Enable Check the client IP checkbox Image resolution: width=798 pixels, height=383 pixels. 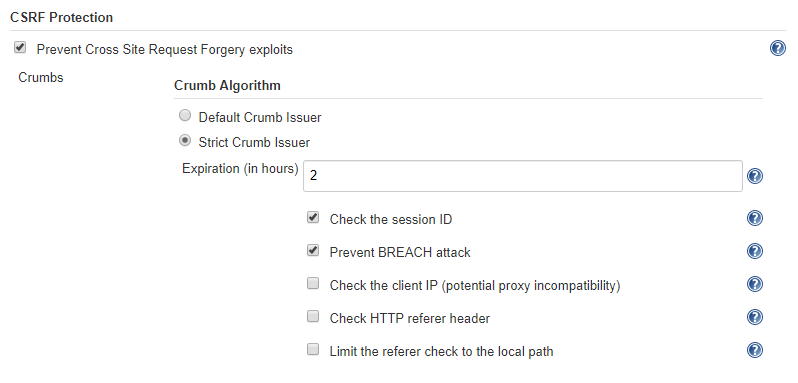(313, 284)
